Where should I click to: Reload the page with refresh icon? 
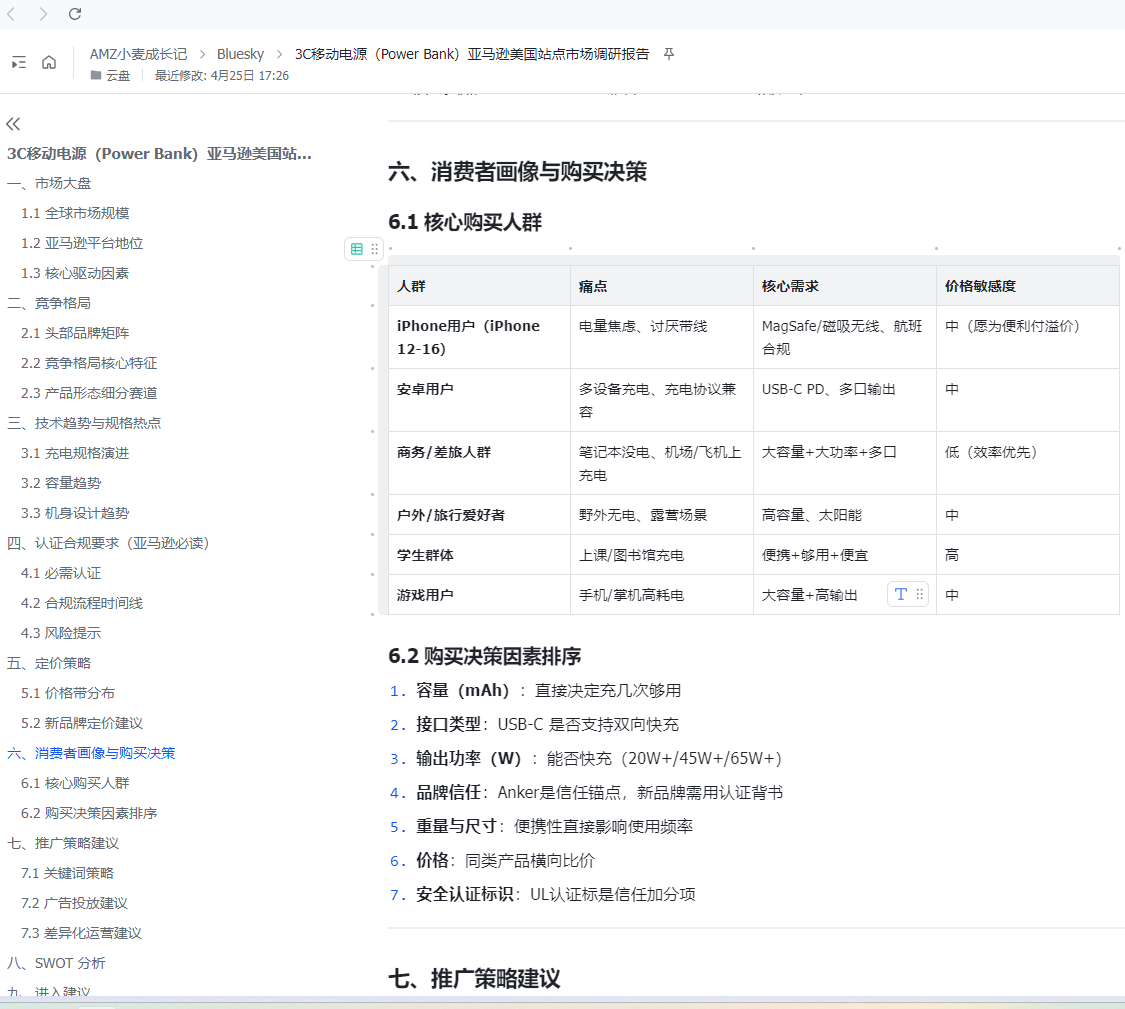tap(75, 14)
